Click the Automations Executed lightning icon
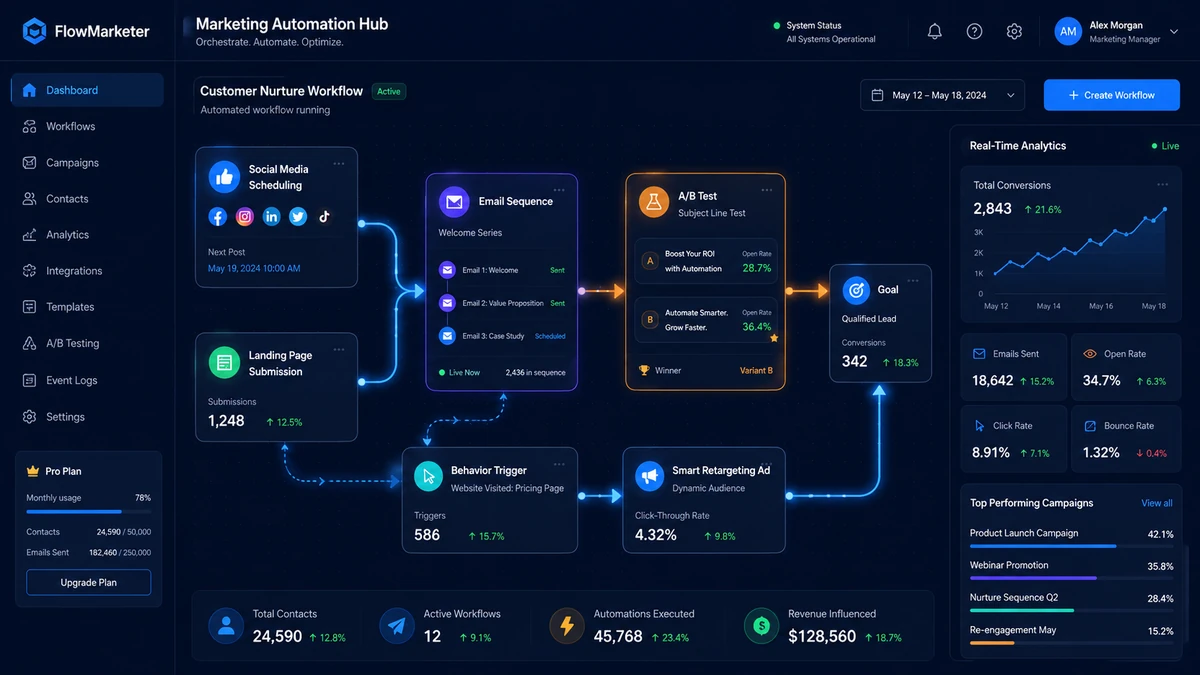The image size is (1200, 675). (x=567, y=626)
